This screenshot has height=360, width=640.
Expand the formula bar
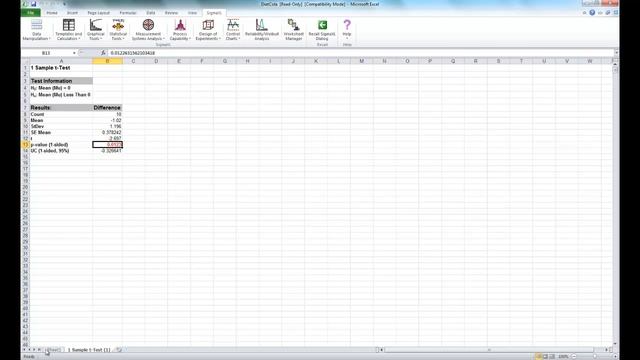click(616, 53)
